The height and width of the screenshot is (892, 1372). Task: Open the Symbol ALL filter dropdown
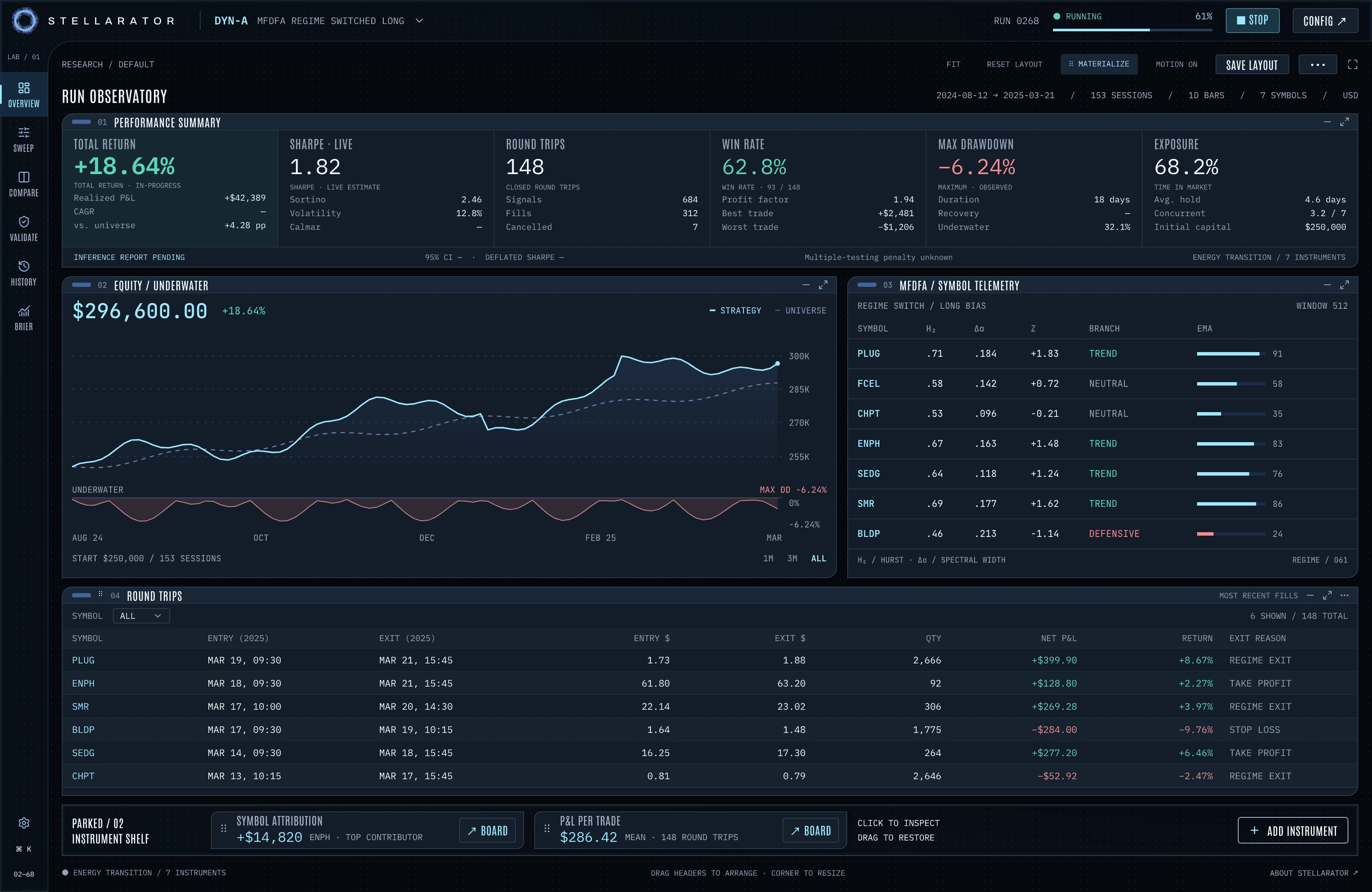pyautogui.click(x=141, y=616)
